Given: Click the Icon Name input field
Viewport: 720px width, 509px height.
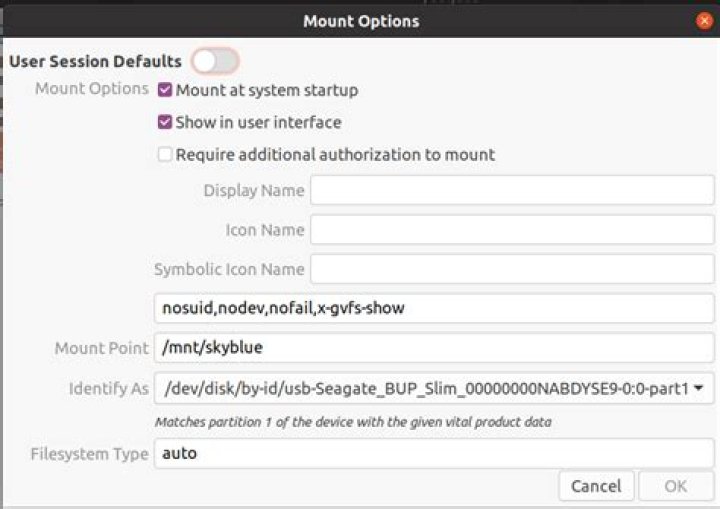Looking at the screenshot, I should pyautogui.click(x=512, y=229).
